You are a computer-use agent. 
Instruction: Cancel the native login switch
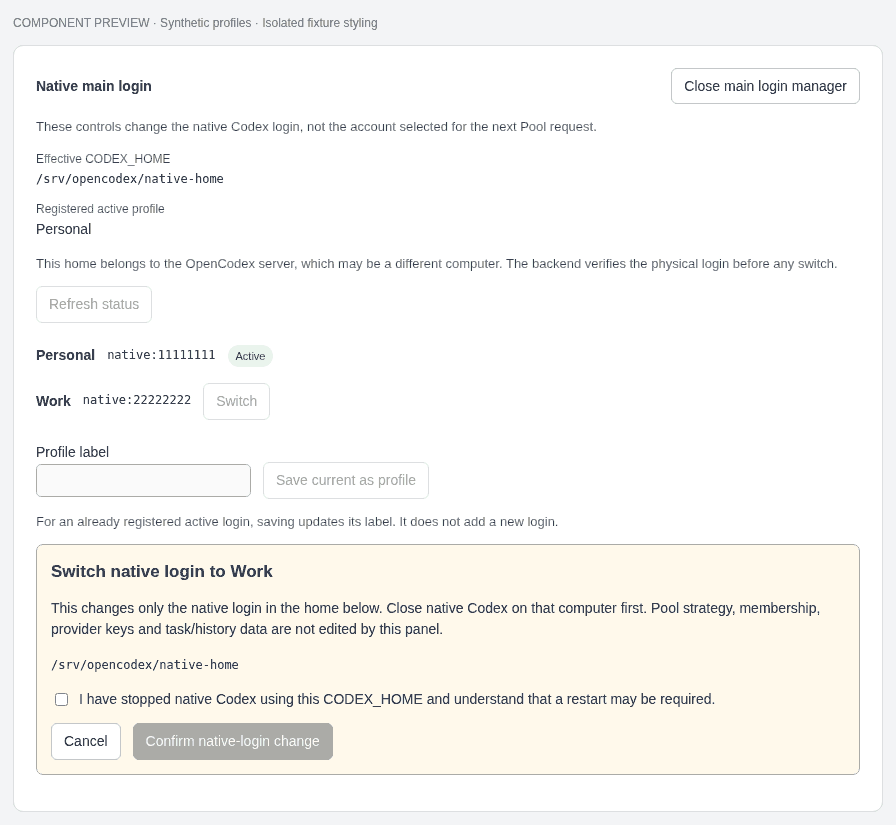click(x=86, y=742)
